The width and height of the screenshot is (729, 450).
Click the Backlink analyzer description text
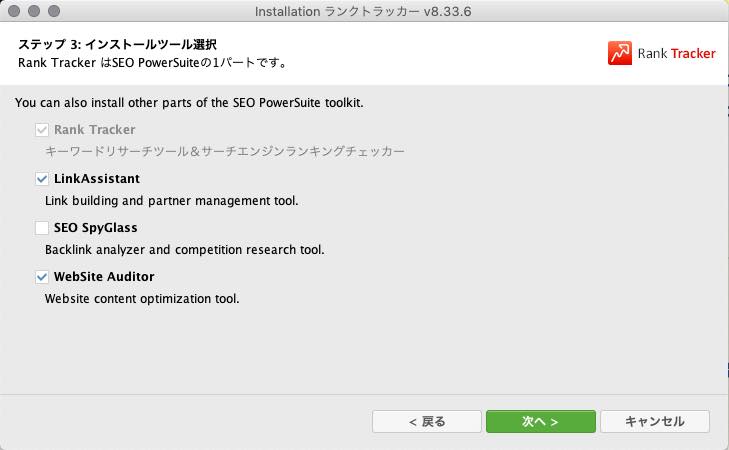click(x=185, y=250)
